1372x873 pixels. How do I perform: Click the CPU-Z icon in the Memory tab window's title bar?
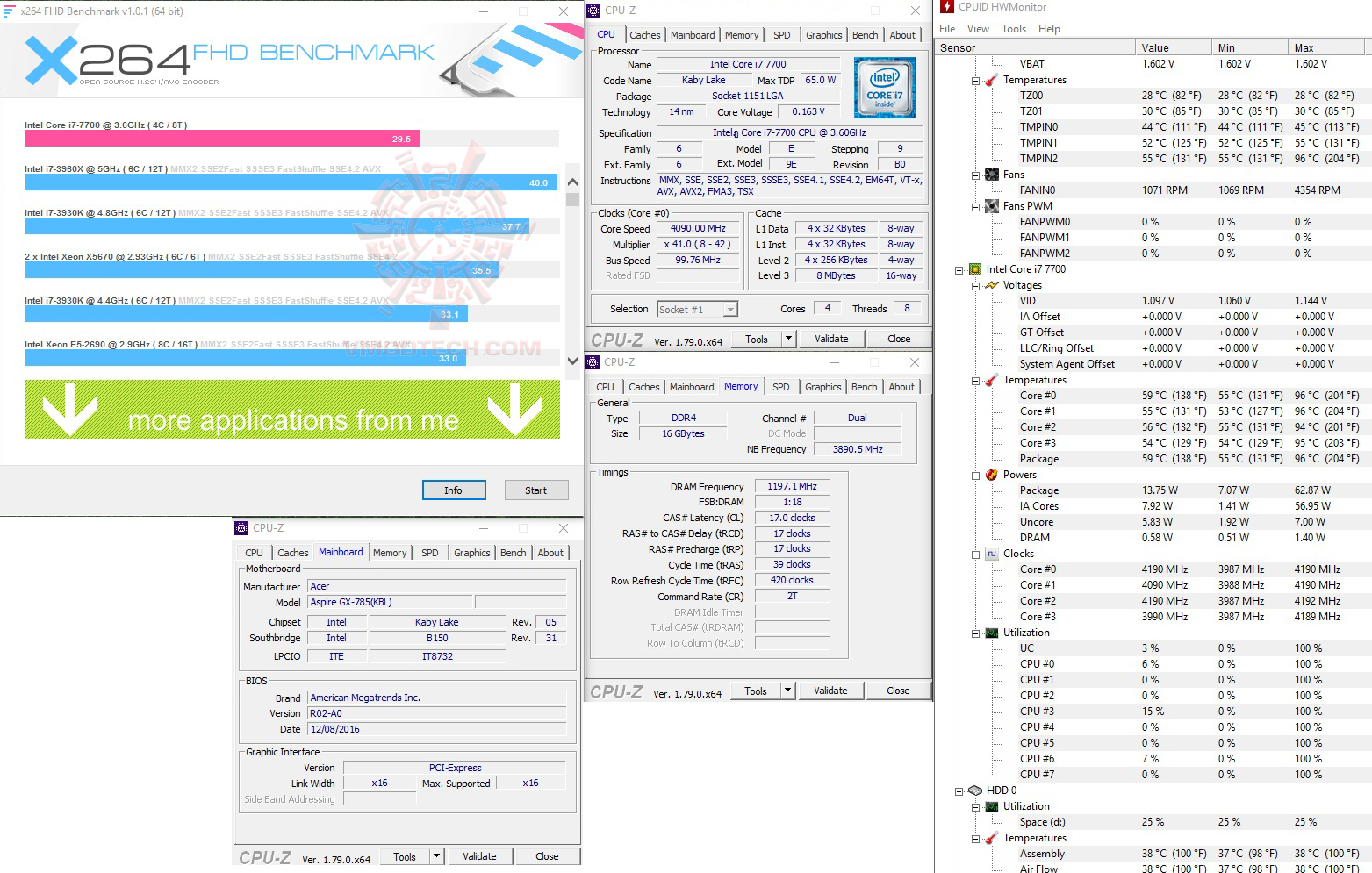click(593, 362)
